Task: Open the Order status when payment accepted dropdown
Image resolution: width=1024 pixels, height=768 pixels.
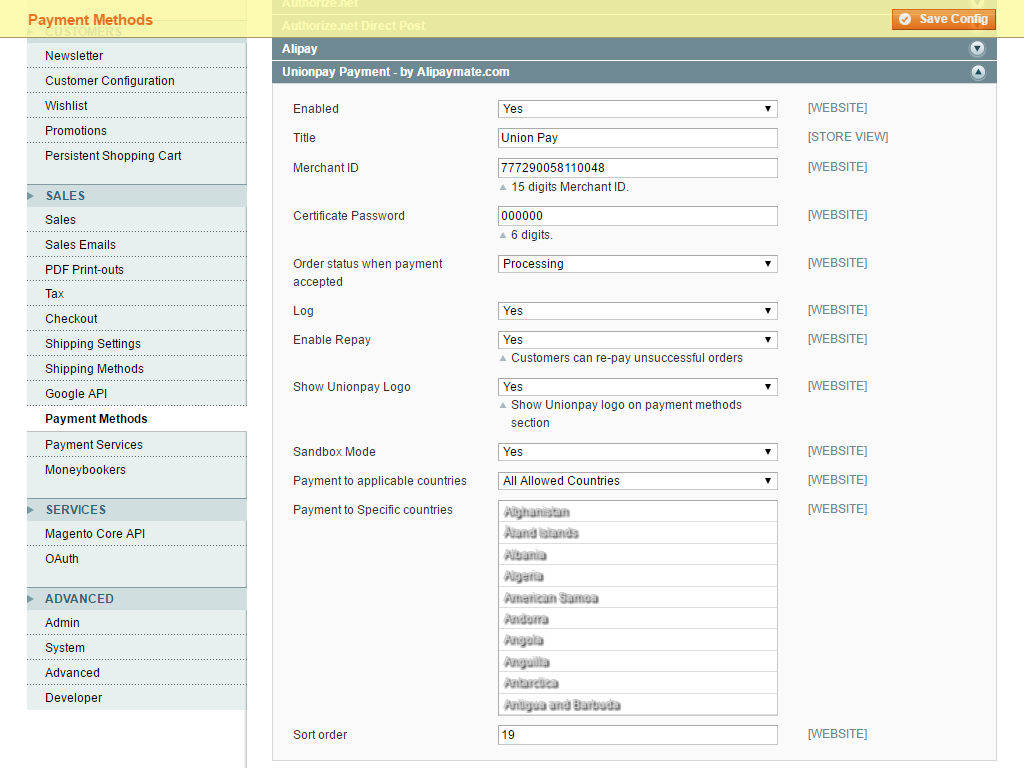Action: click(x=637, y=264)
